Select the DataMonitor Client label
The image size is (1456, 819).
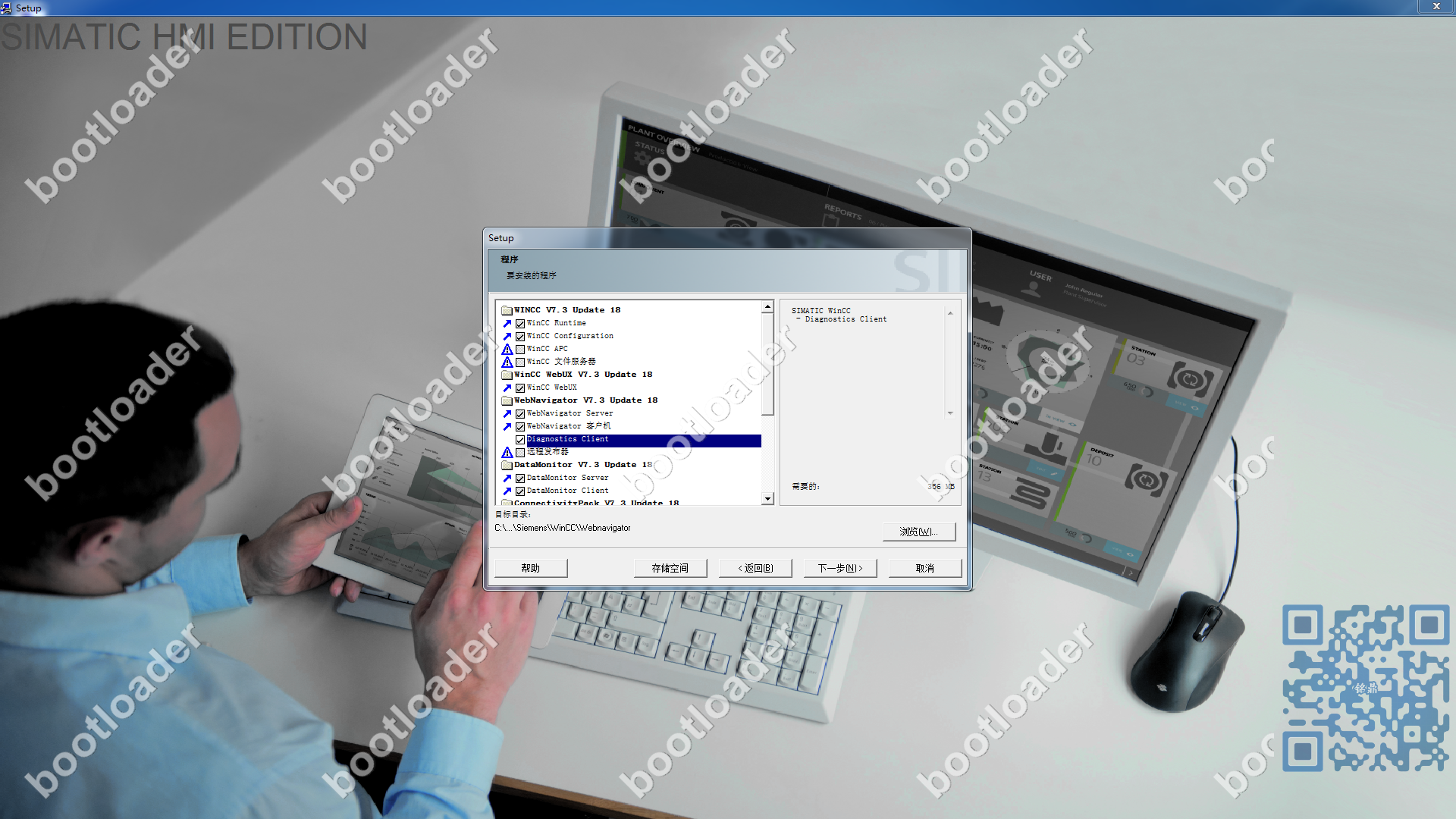(568, 491)
